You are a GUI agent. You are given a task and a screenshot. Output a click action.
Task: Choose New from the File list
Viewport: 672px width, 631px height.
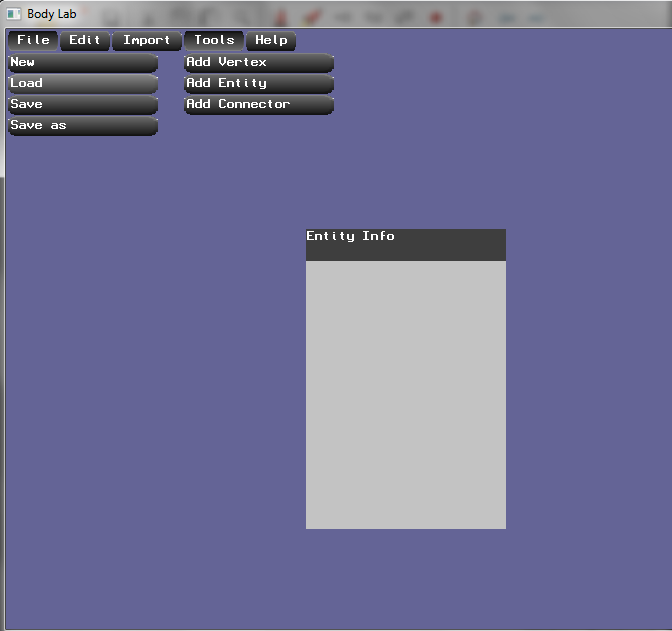pos(82,63)
